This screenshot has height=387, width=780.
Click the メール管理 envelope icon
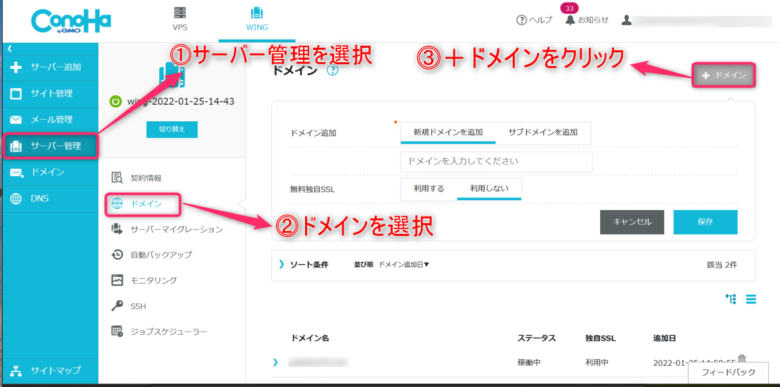(16, 120)
